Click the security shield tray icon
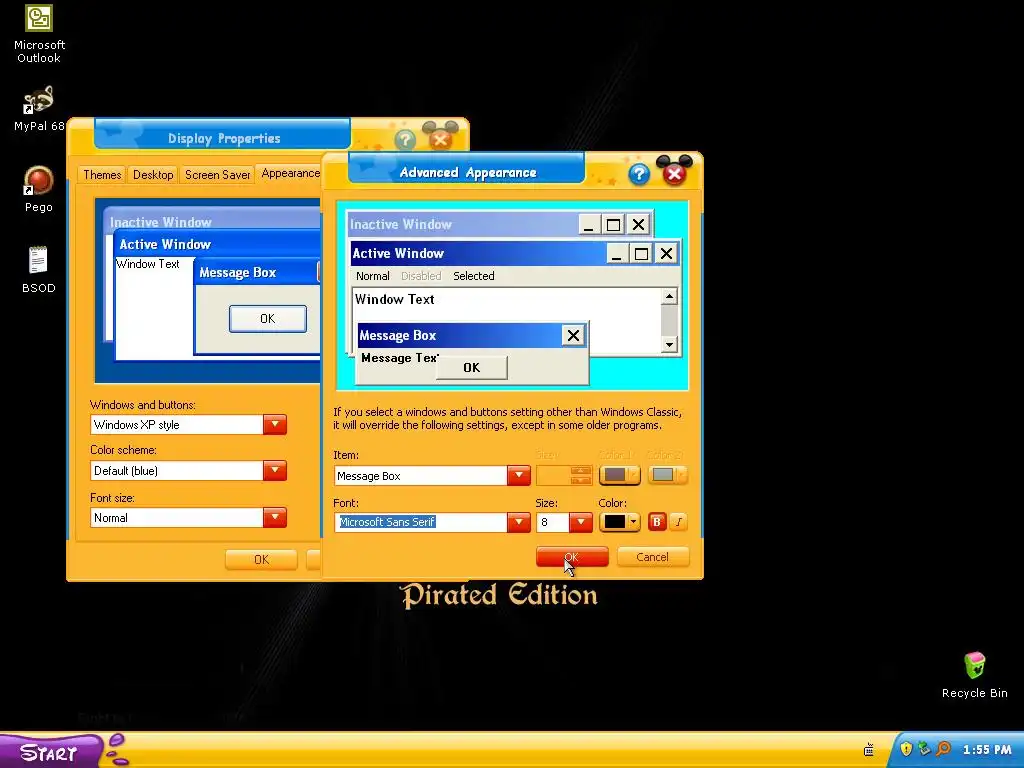The image size is (1024, 768). (x=906, y=749)
